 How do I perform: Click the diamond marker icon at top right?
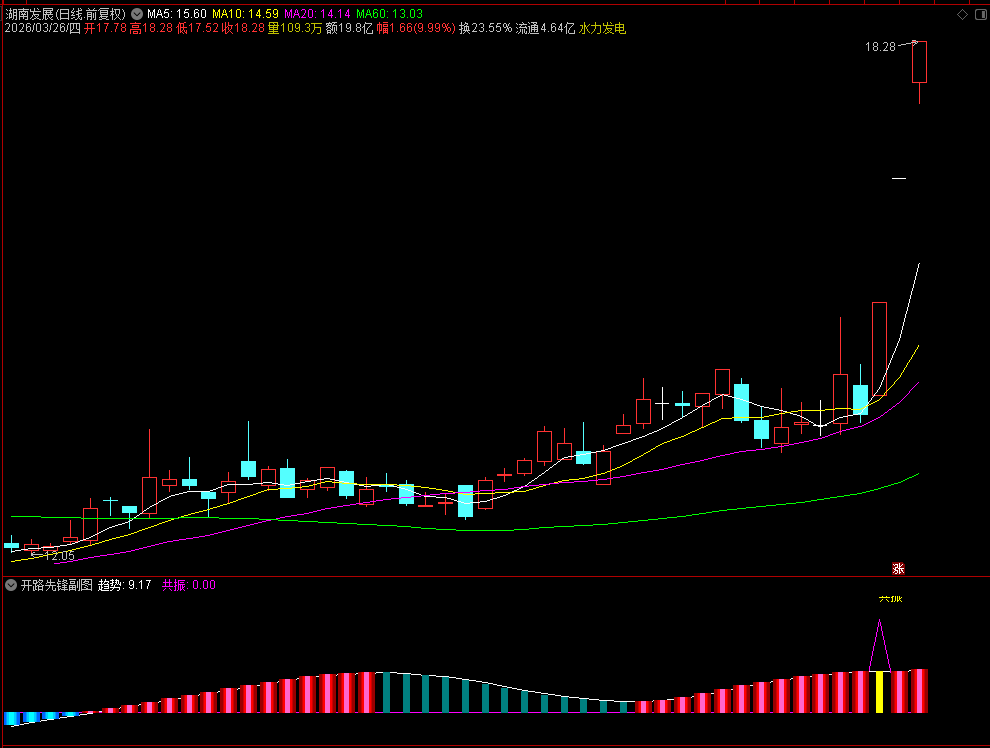point(962,15)
